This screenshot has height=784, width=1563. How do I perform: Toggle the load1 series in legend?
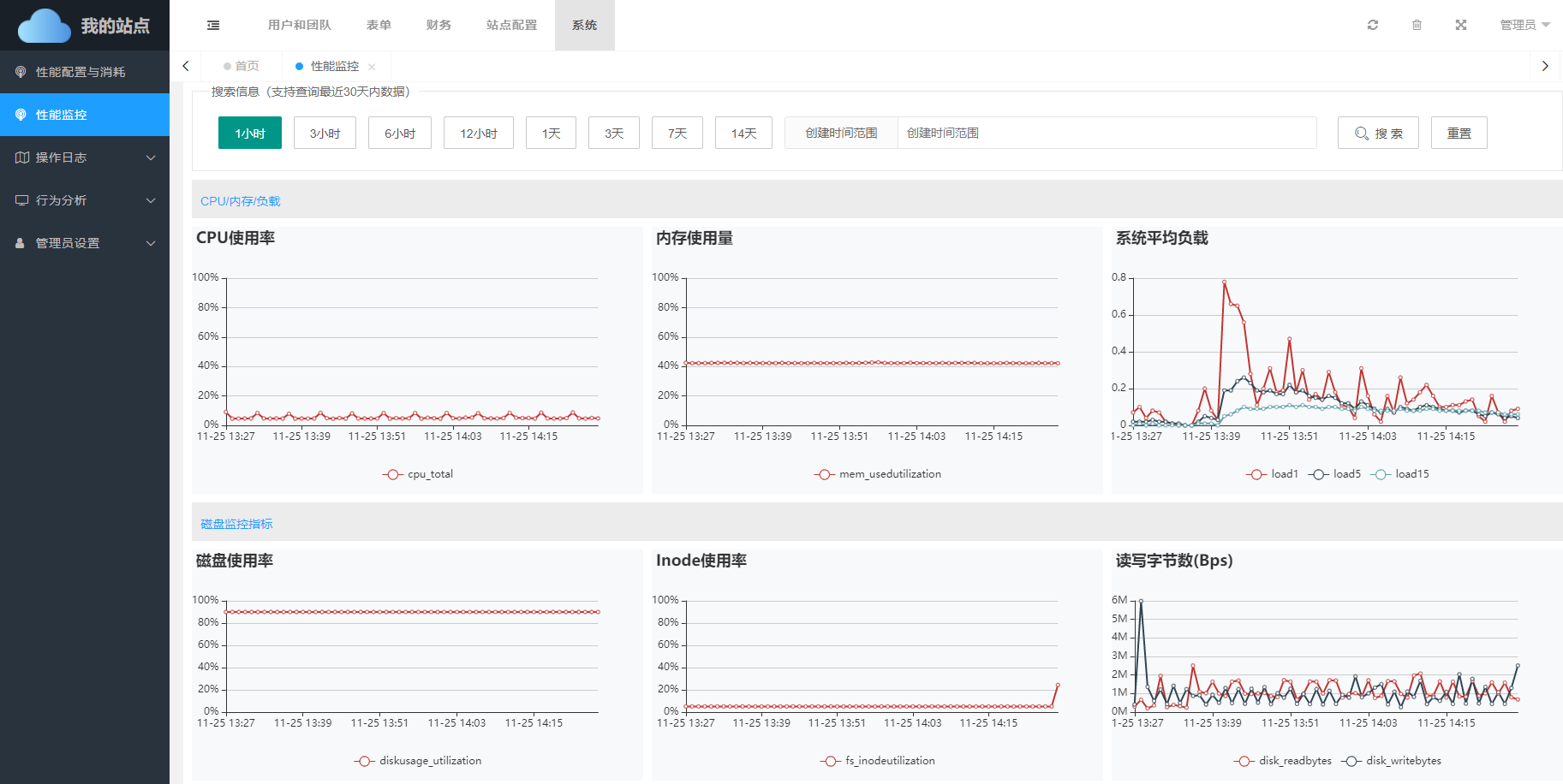tap(1273, 474)
